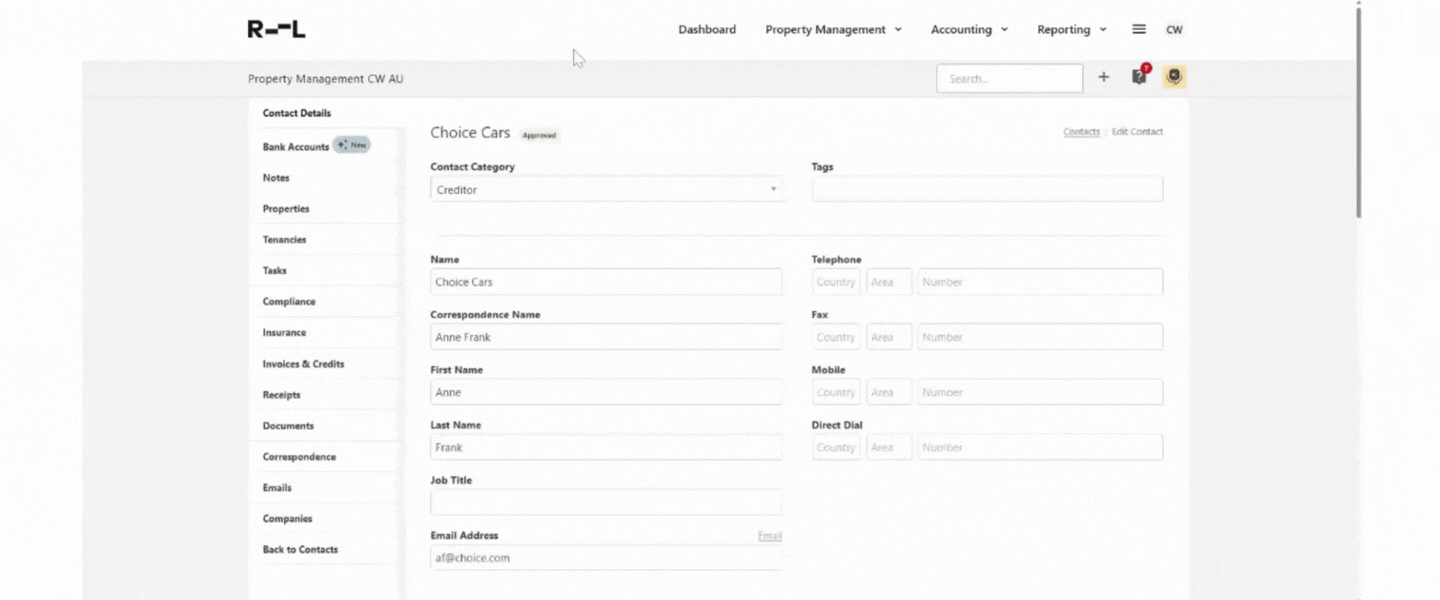
Task: Expand the Accounting dropdown menu
Action: [x=968, y=30]
